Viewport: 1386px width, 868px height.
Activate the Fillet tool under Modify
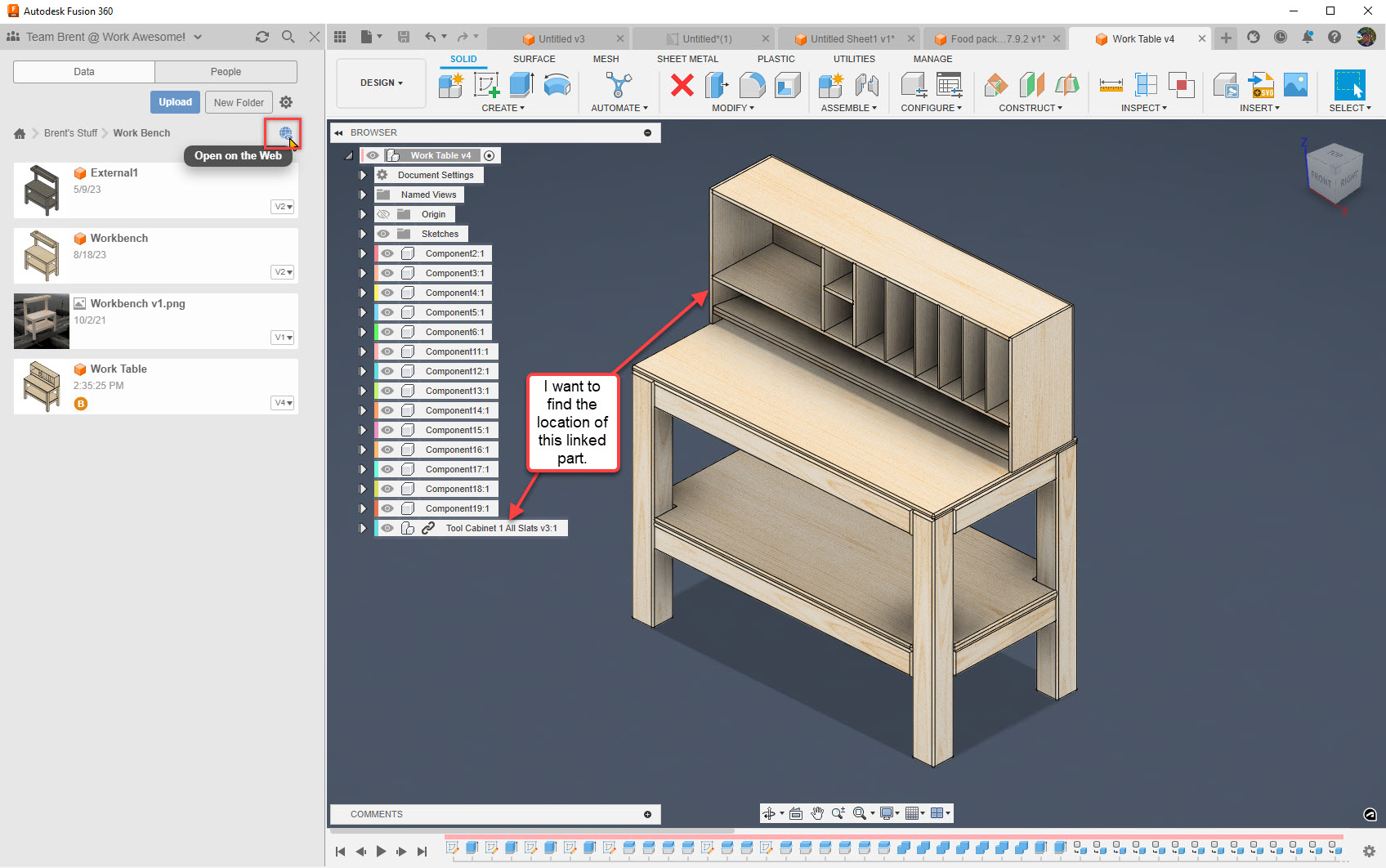(x=752, y=85)
